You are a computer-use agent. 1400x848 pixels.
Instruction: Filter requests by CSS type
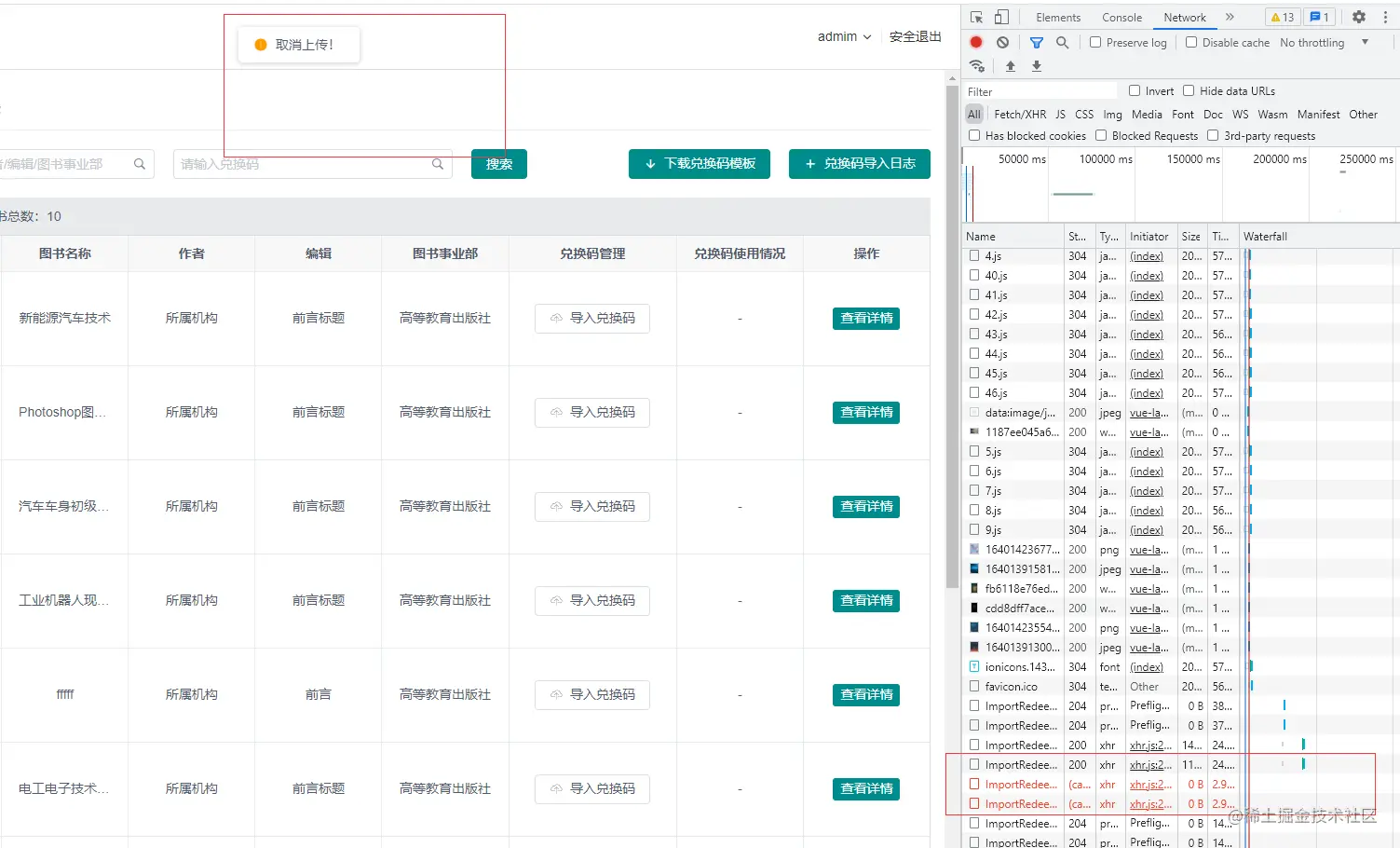[1084, 115]
